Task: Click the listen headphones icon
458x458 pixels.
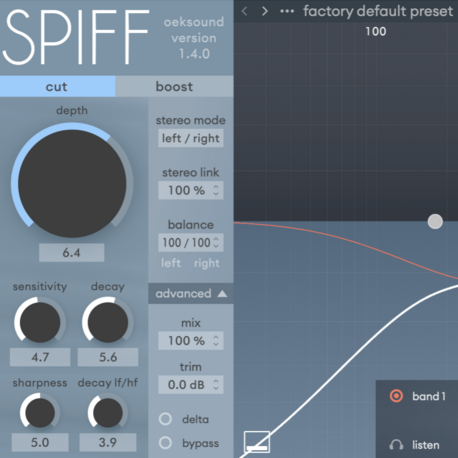Action: point(396,445)
